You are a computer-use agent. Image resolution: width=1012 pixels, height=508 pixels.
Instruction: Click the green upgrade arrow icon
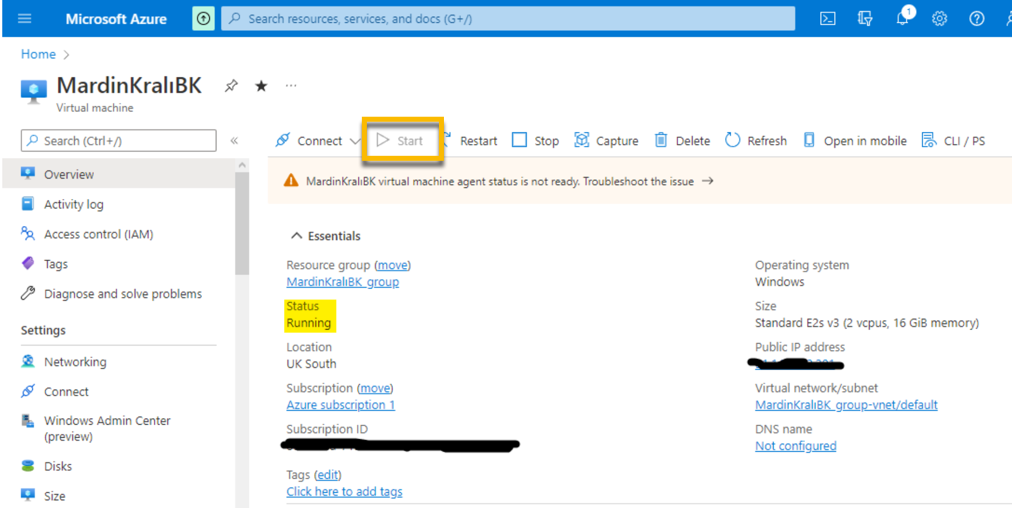click(x=203, y=19)
